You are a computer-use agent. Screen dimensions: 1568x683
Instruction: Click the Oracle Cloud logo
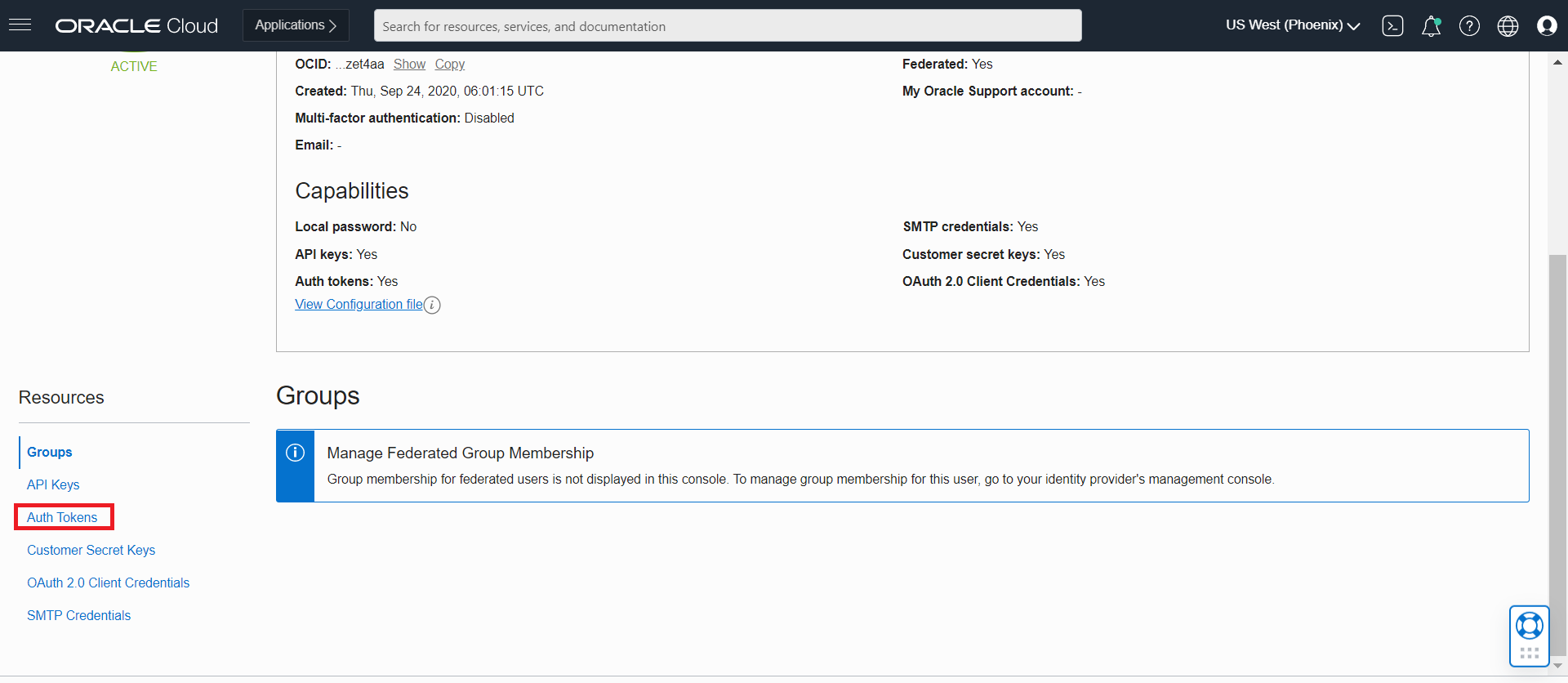[x=136, y=25]
